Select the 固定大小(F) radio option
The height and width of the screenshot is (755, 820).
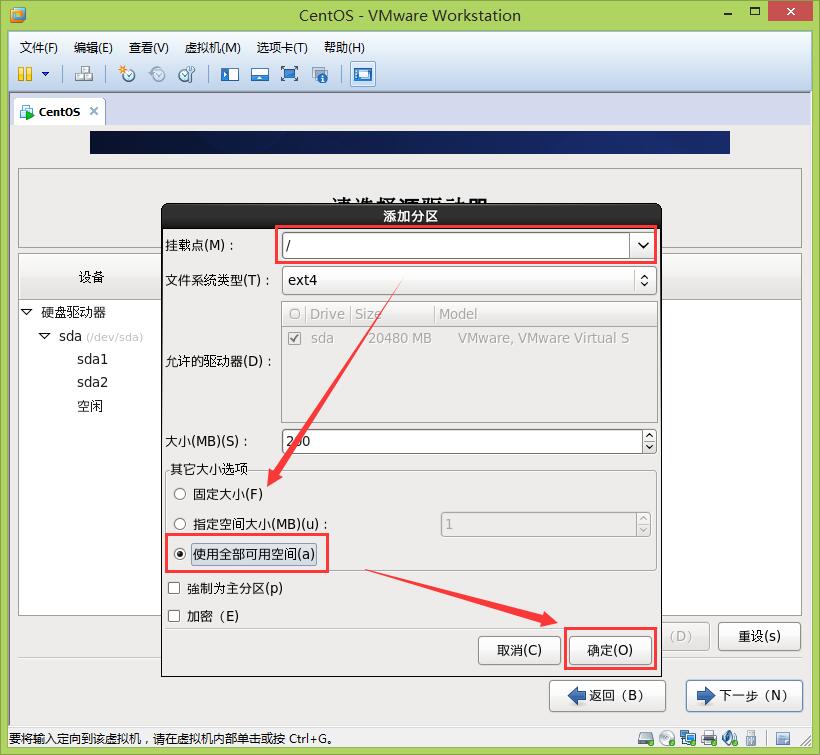pyautogui.click(x=180, y=494)
